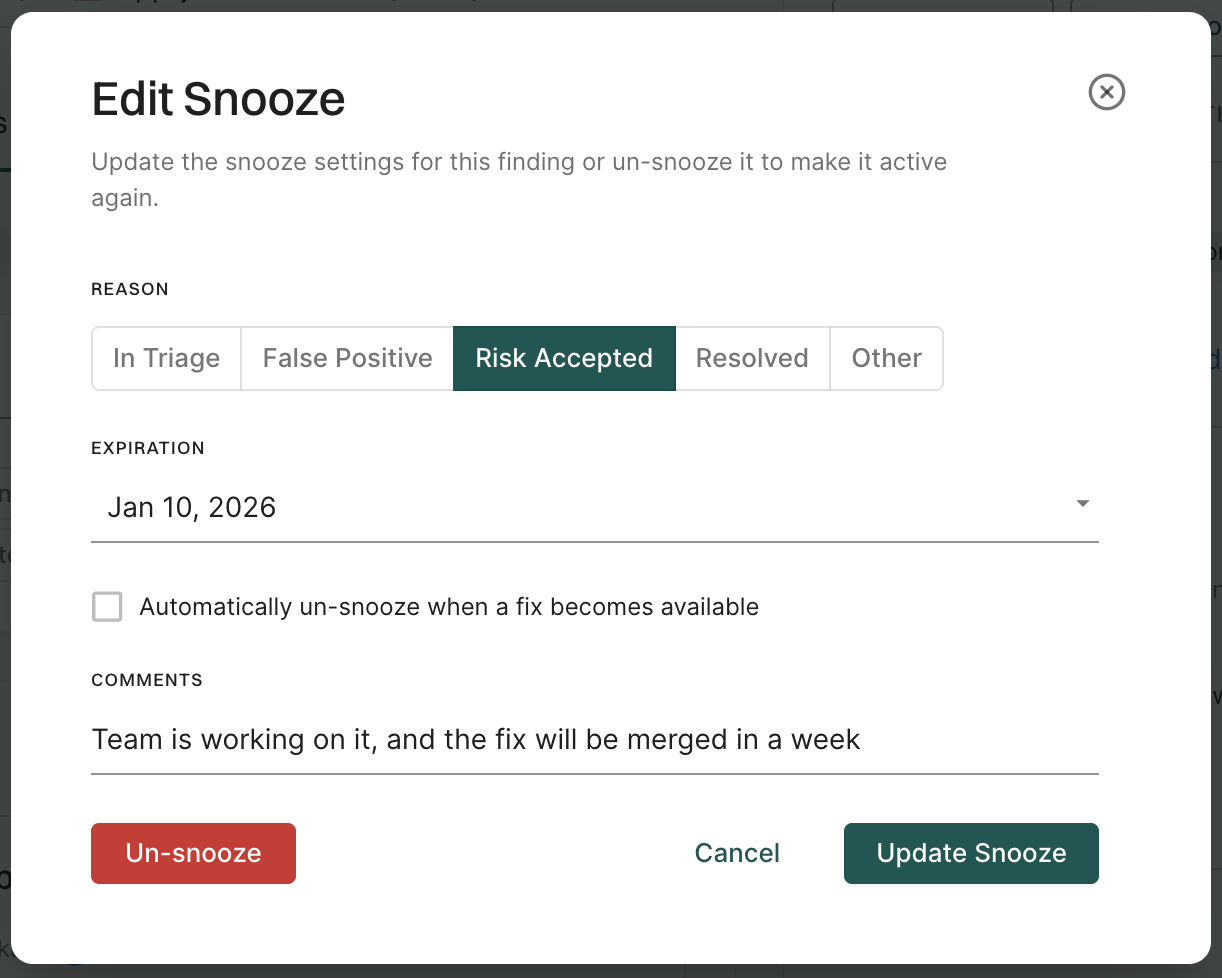Click the Comments text field

[594, 739]
